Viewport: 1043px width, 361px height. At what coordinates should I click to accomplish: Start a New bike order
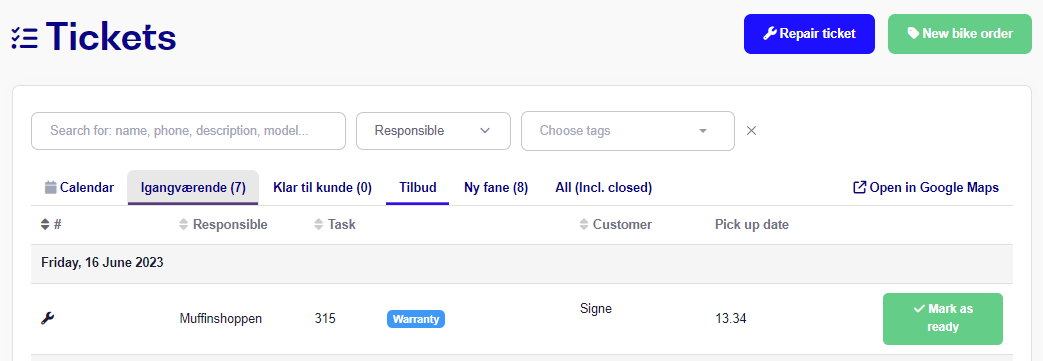tap(960, 34)
